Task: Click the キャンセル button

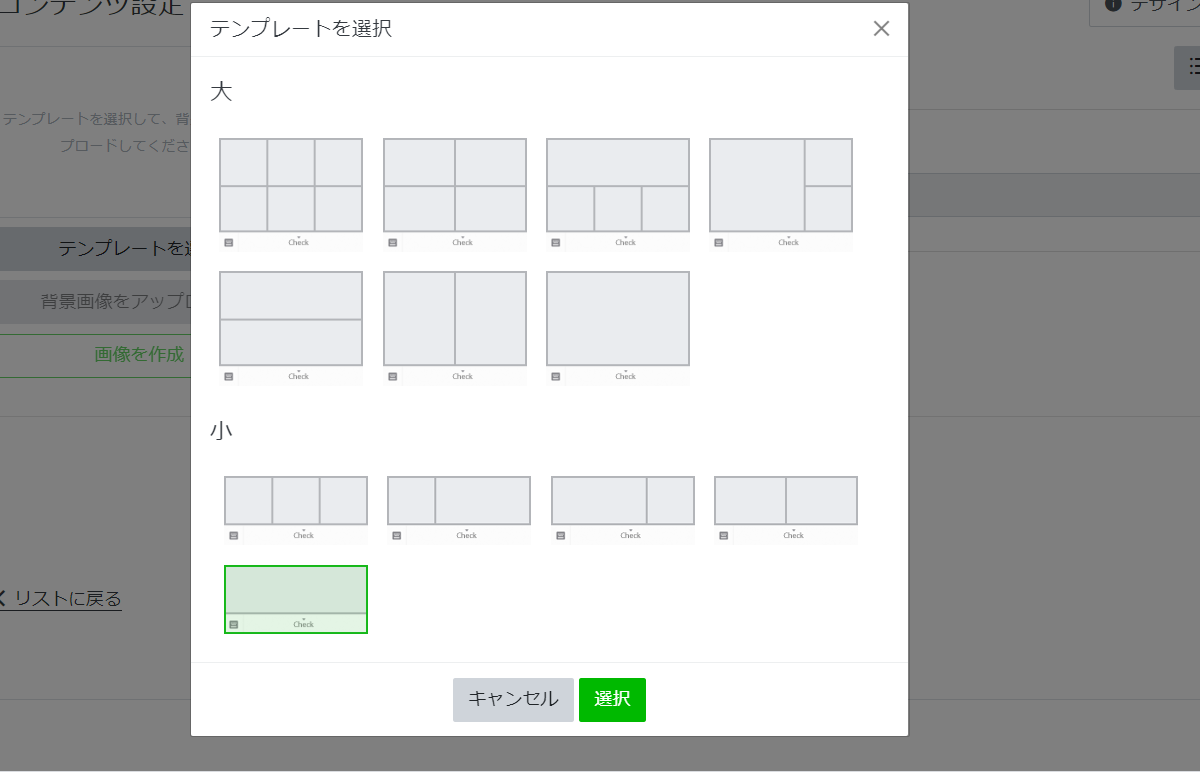Action: point(513,700)
